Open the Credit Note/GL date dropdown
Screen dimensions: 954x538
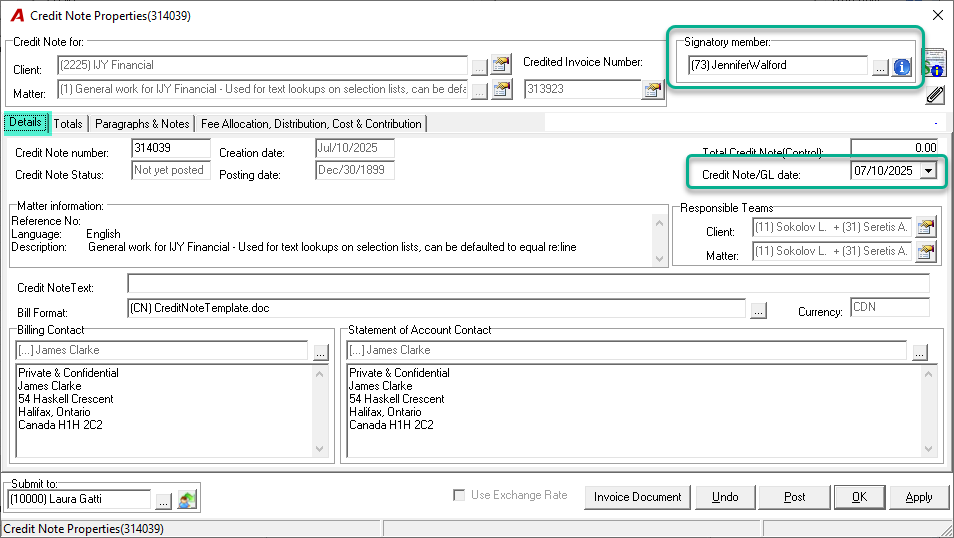928,171
